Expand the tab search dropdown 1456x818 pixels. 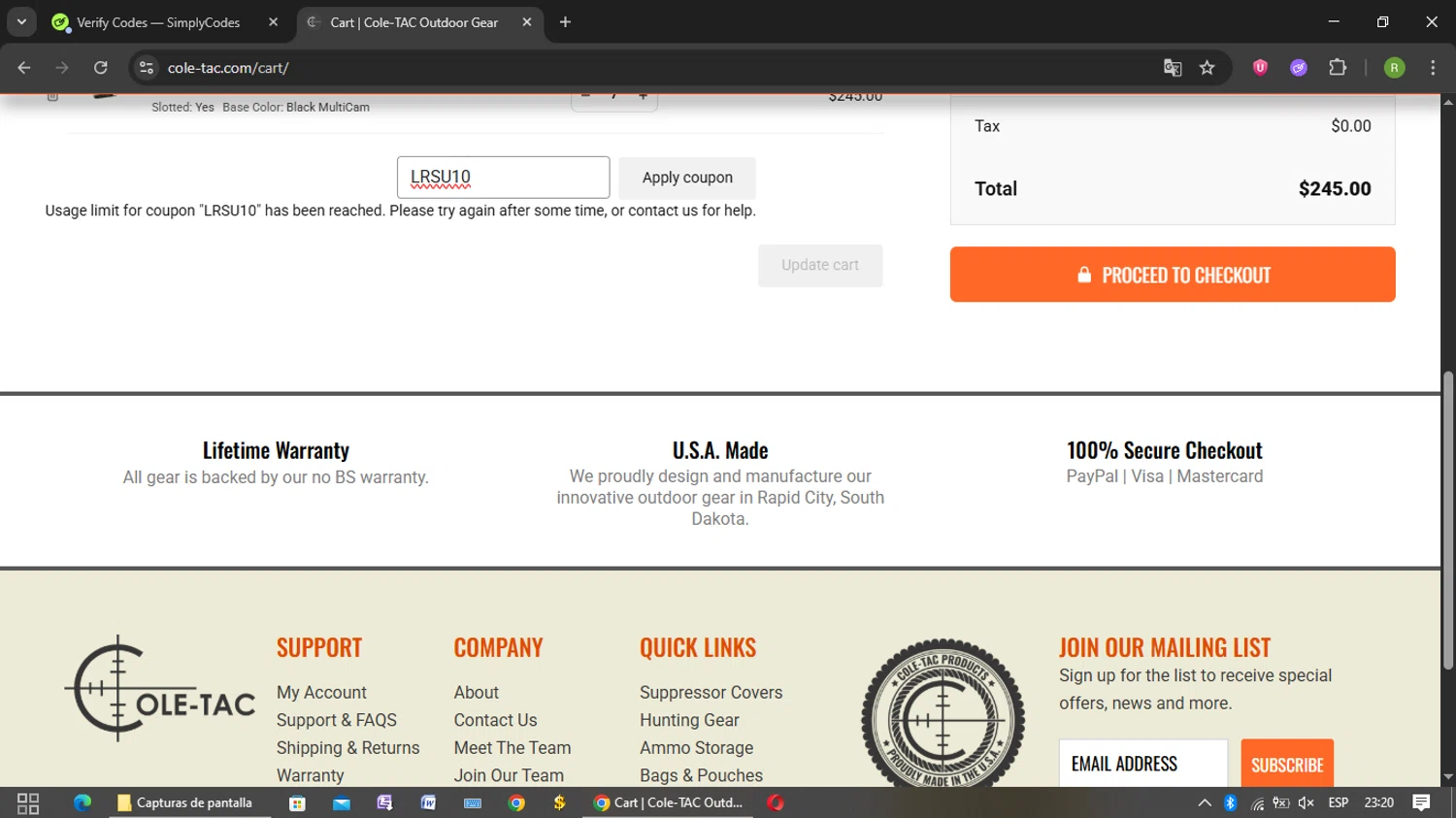pos(21,21)
